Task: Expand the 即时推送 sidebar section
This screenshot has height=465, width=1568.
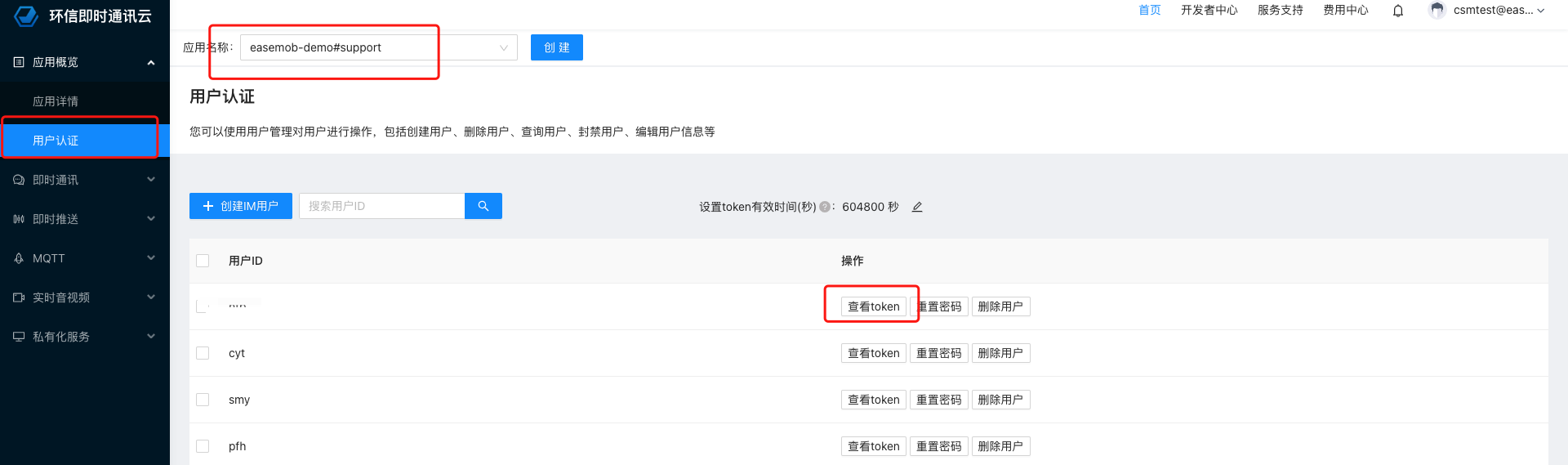Action: point(151,219)
